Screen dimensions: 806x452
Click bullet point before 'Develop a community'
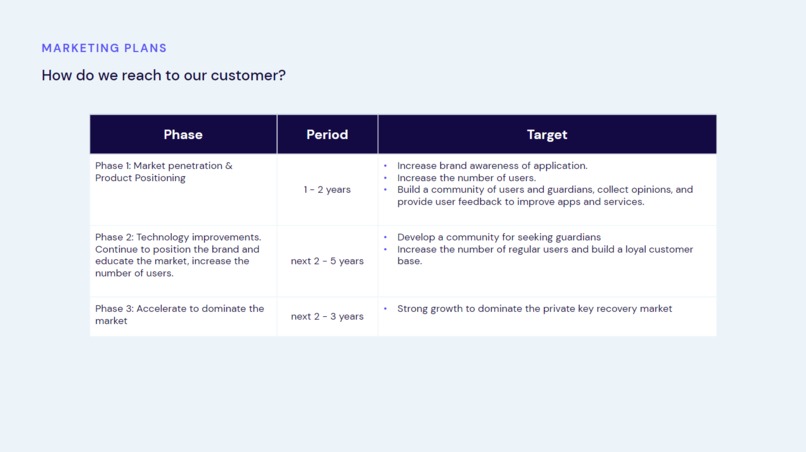(x=385, y=237)
